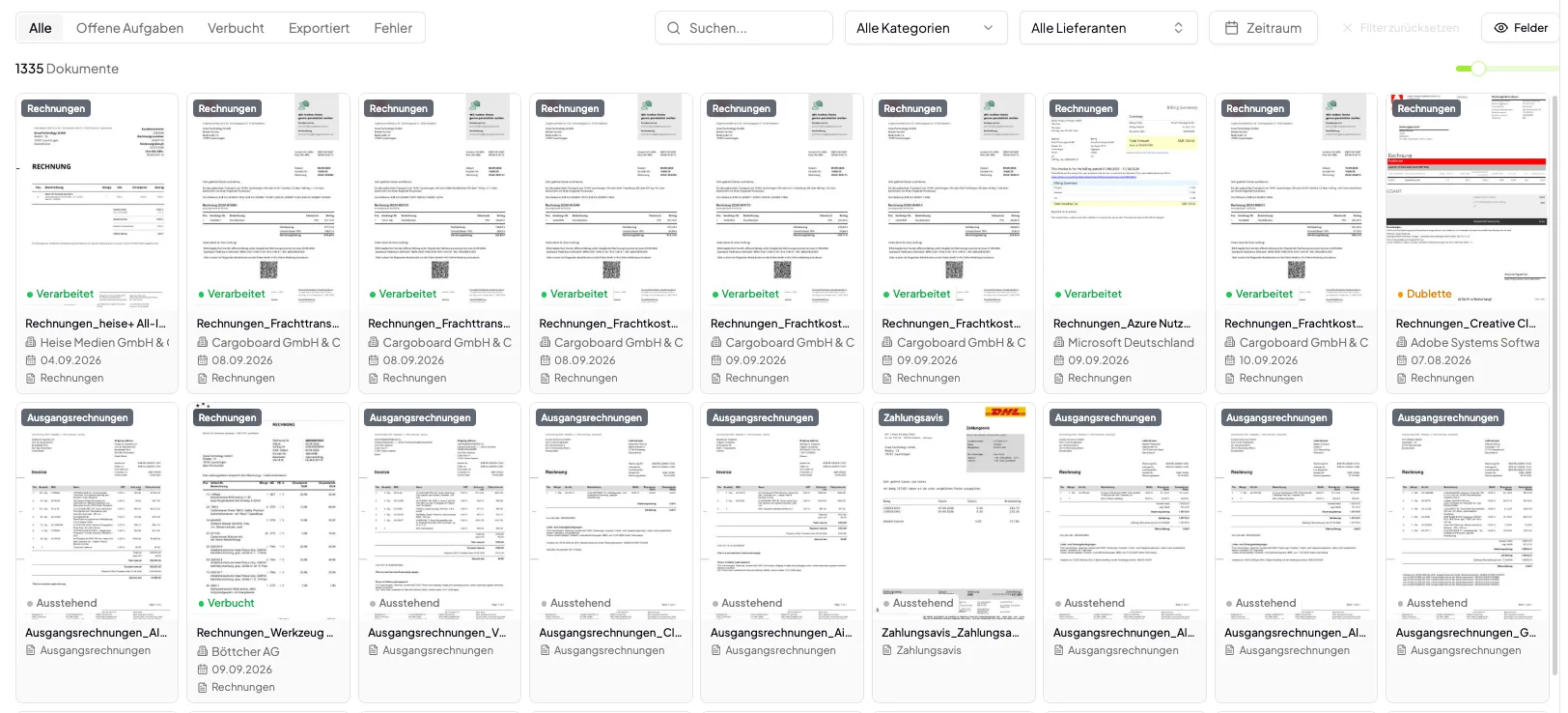Click building icon next to Microsoft Deutschland

coord(1059,342)
